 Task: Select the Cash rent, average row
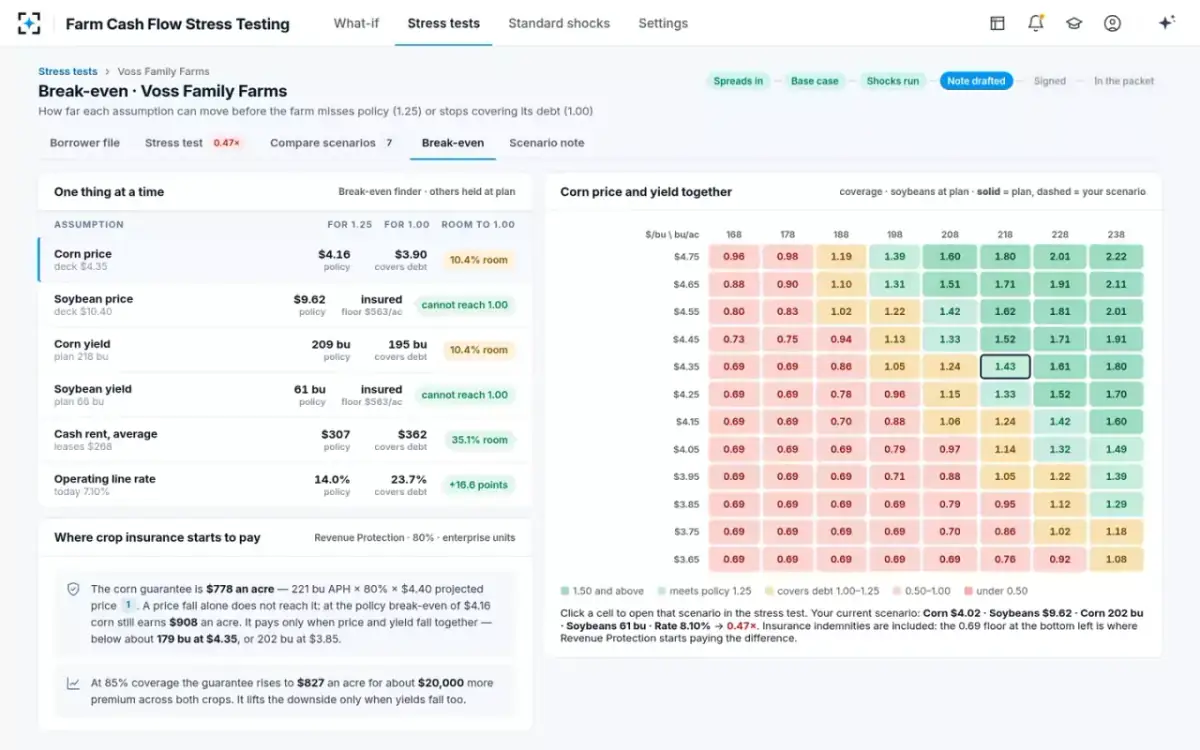(x=285, y=440)
